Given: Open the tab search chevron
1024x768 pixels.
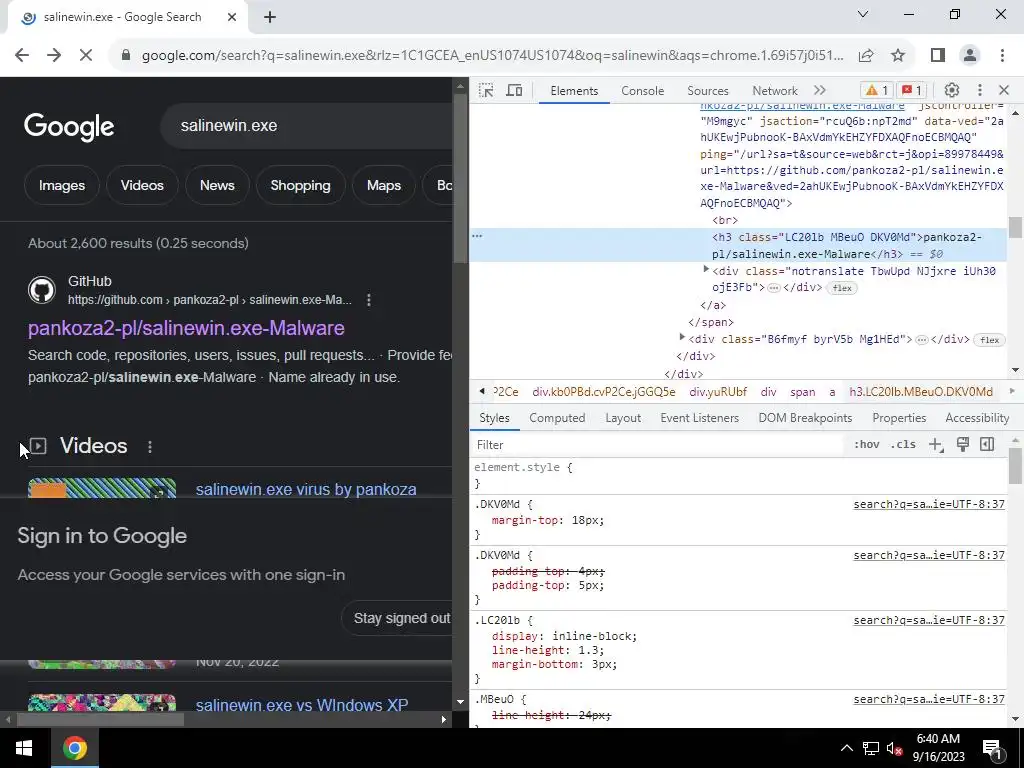Looking at the screenshot, I should 863,14.
